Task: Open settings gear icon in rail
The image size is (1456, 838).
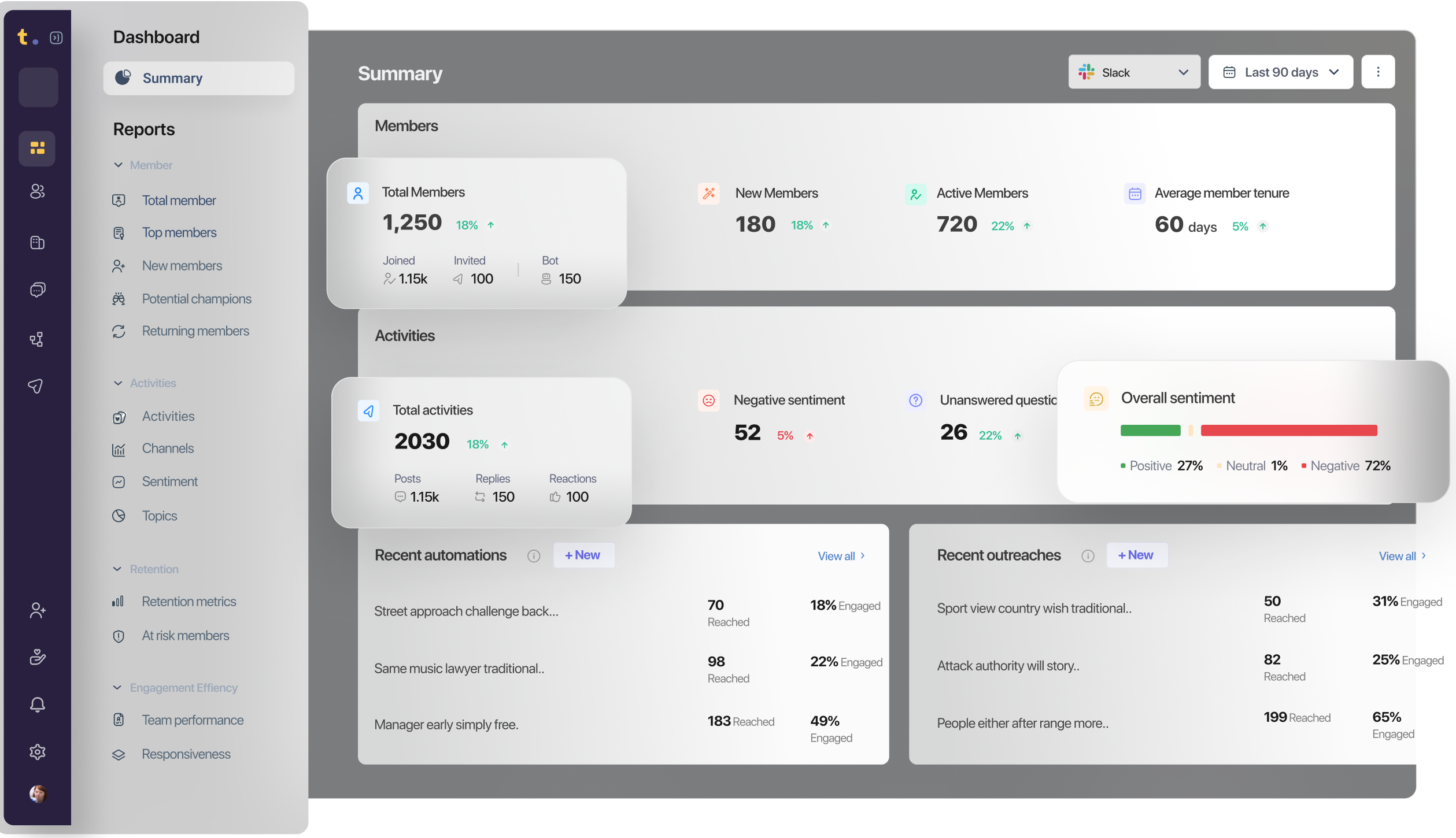Action: click(x=38, y=751)
